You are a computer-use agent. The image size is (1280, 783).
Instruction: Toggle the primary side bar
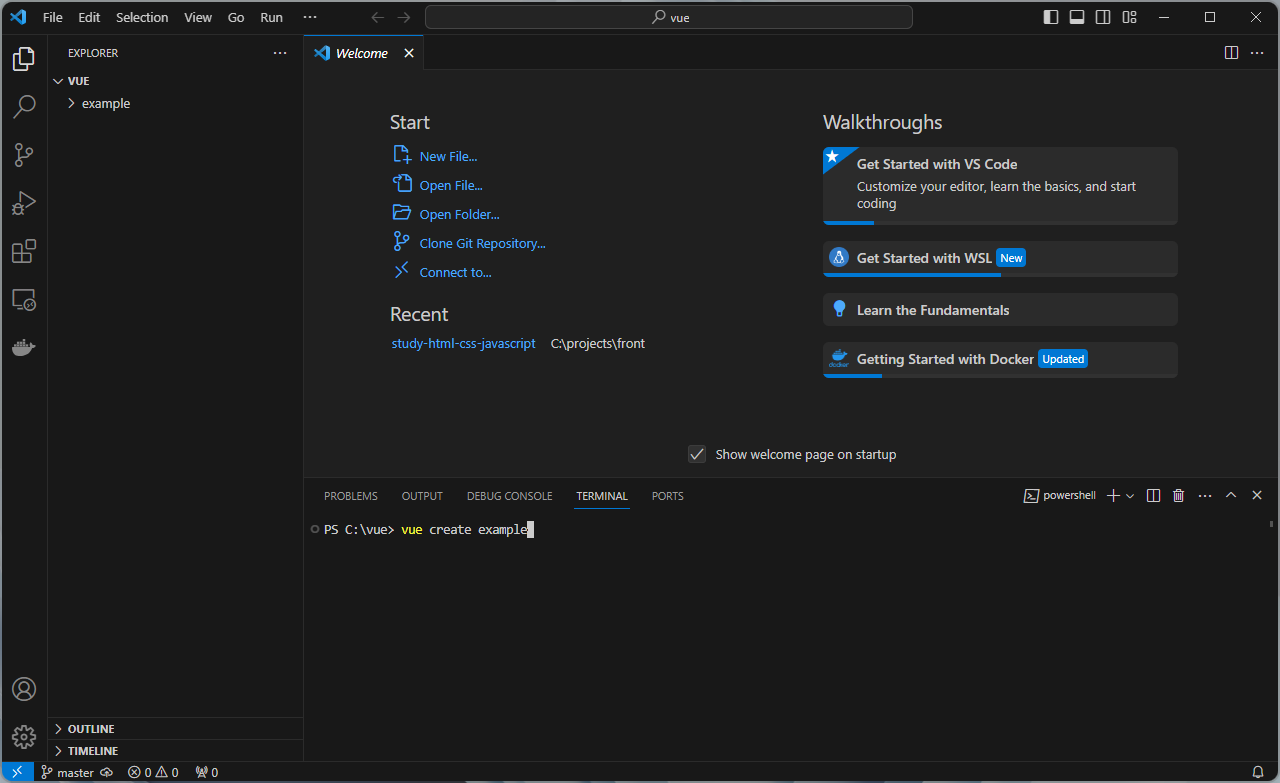pyautogui.click(x=1051, y=17)
